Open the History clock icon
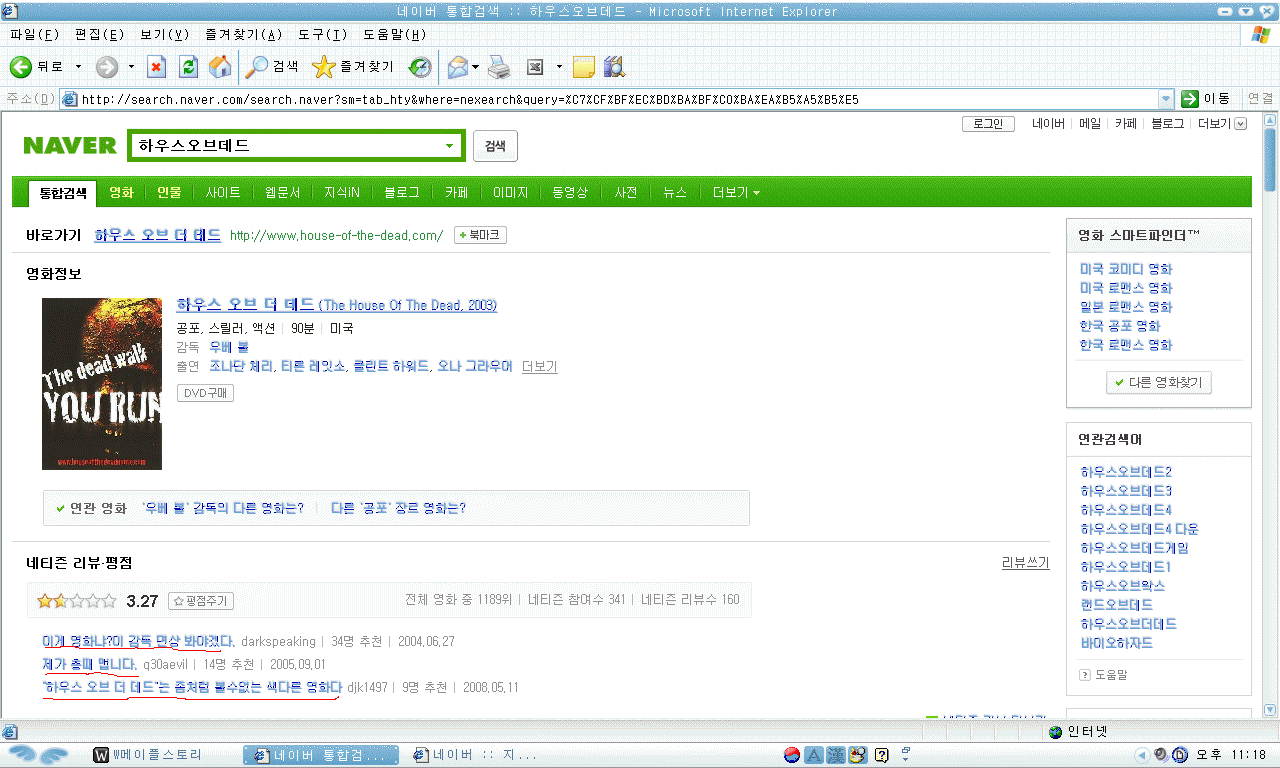The width and height of the screenshot is (1280, 768). point(421,67)
